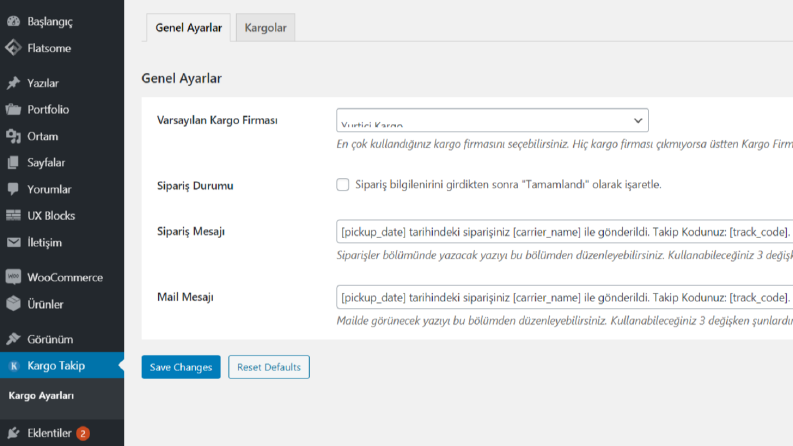Click the Sipariş Mesajı label
The image size is (793, 446).
pyautogui.click(x=191, y=232)
